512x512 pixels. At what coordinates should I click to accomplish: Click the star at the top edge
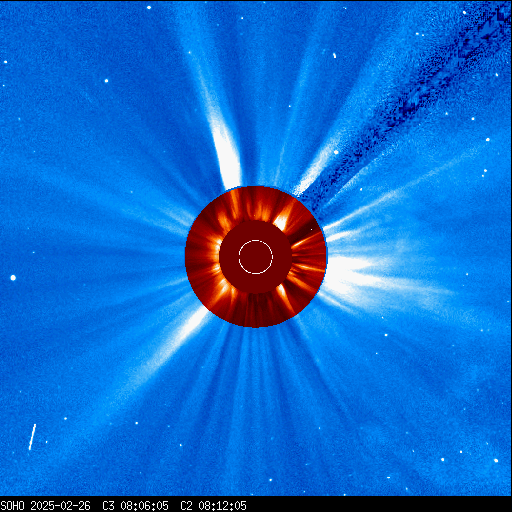[149, 7]
